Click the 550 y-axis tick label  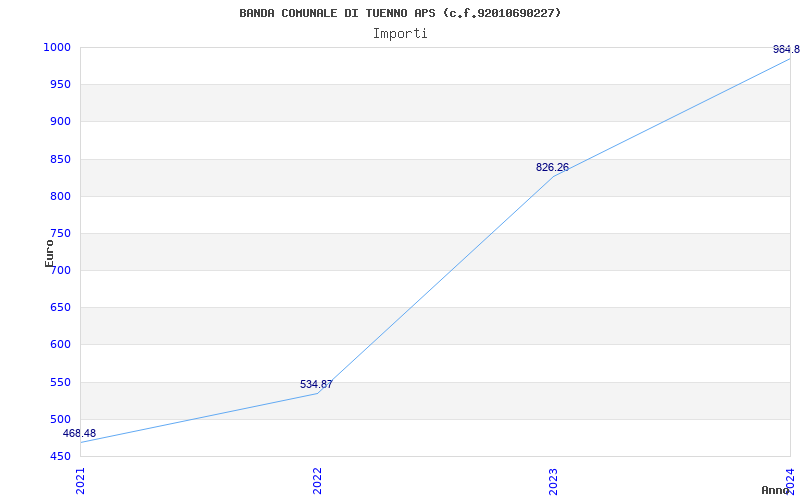click(x=60, y=382)
